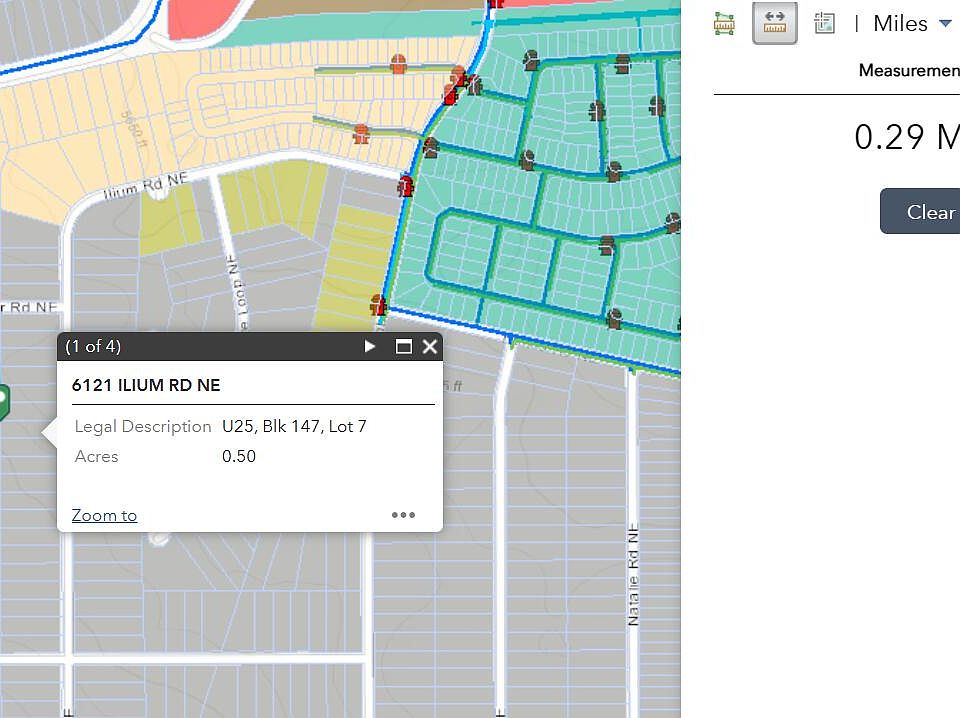Select the location coordinates tool icon
This screenshot has width=960, height=718.
(x=824, y=23)
